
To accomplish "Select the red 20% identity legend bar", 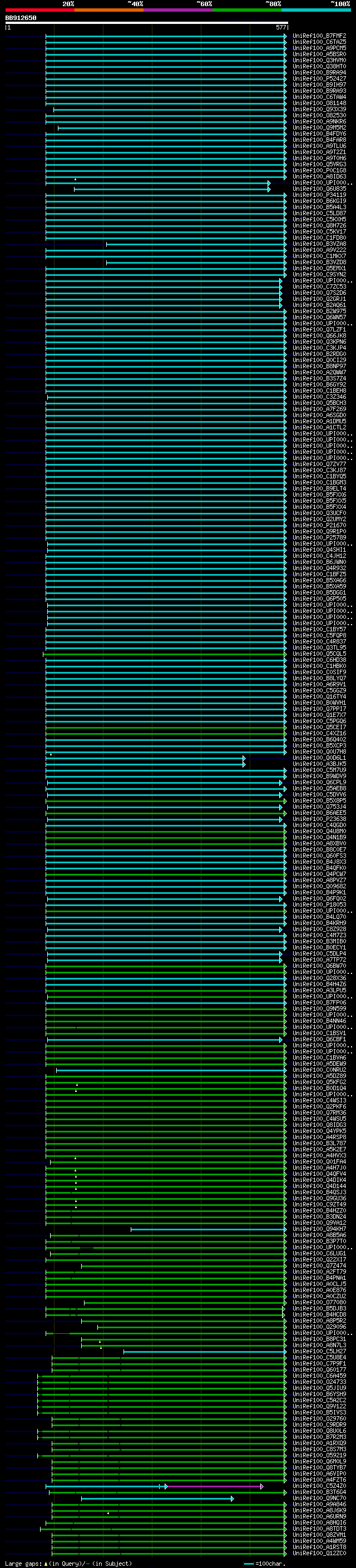I will 39,10.
